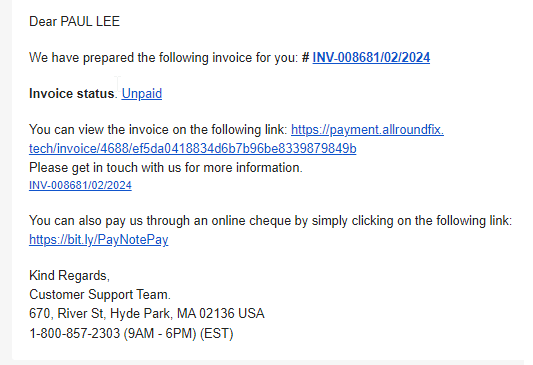Screen dimensions: 533x365
Task: Click the 'MA 02136 USA' portion of address
Action: point(221,313)
